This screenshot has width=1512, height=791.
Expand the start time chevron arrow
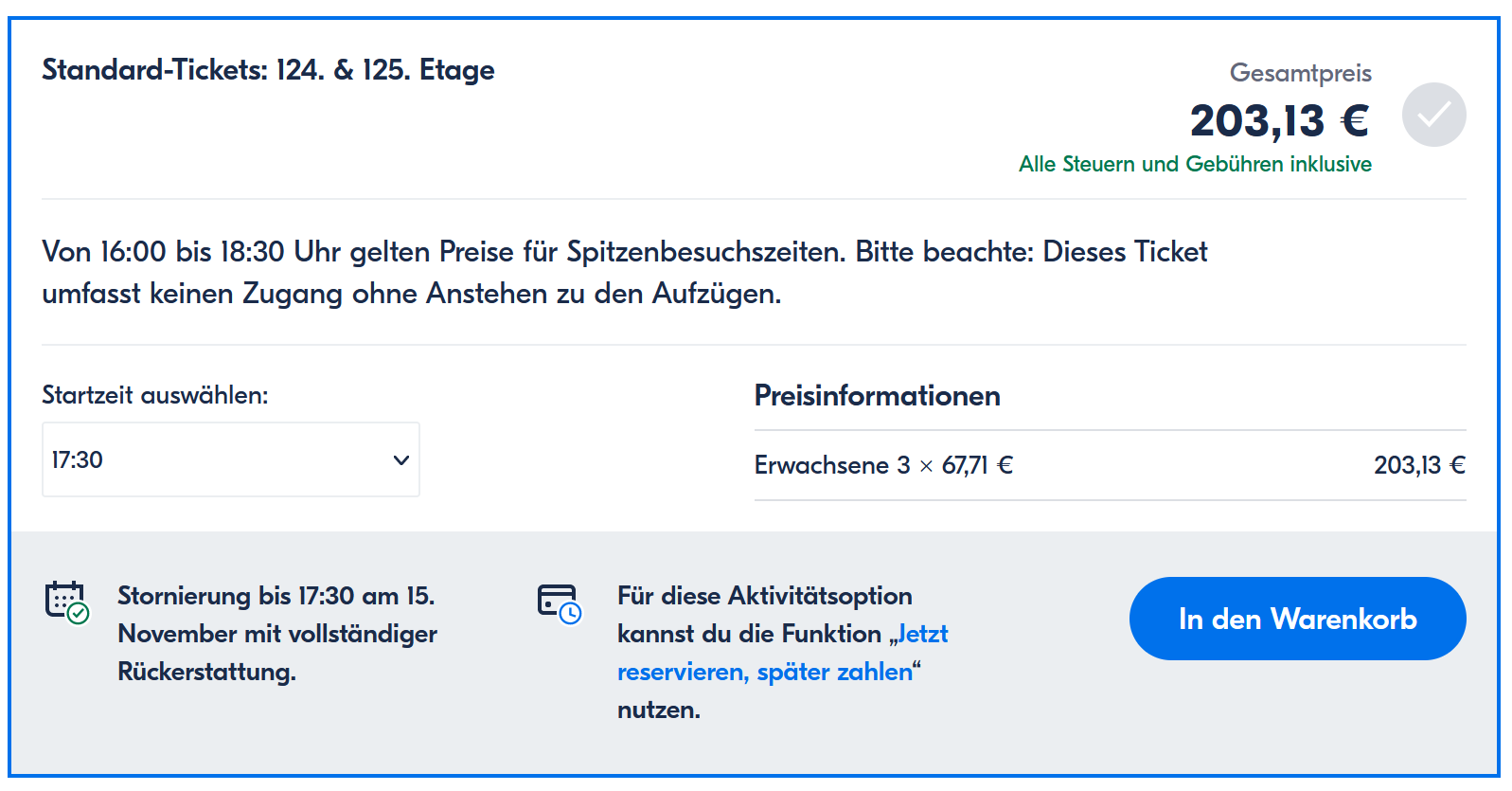pyautogui.click(x=401, y=460)
